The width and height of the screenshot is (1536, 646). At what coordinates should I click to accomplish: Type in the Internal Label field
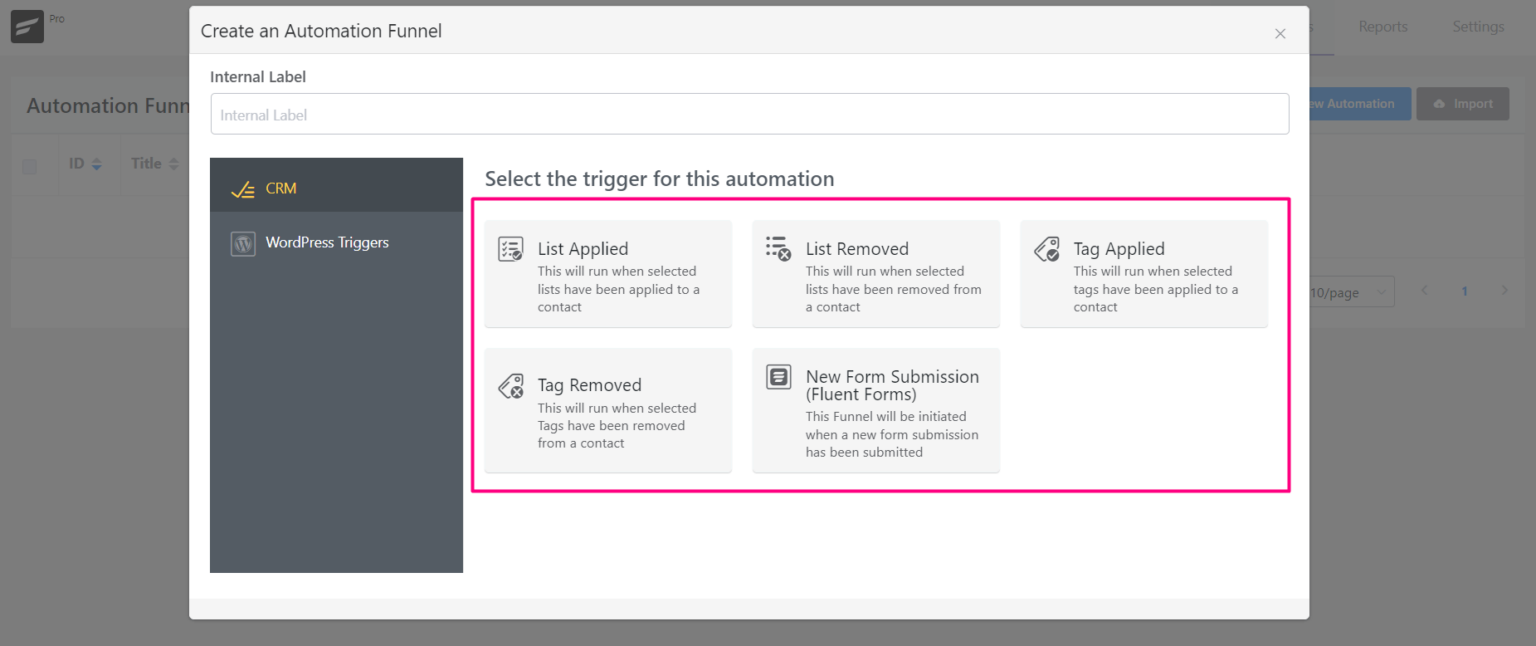pos(749,114)
